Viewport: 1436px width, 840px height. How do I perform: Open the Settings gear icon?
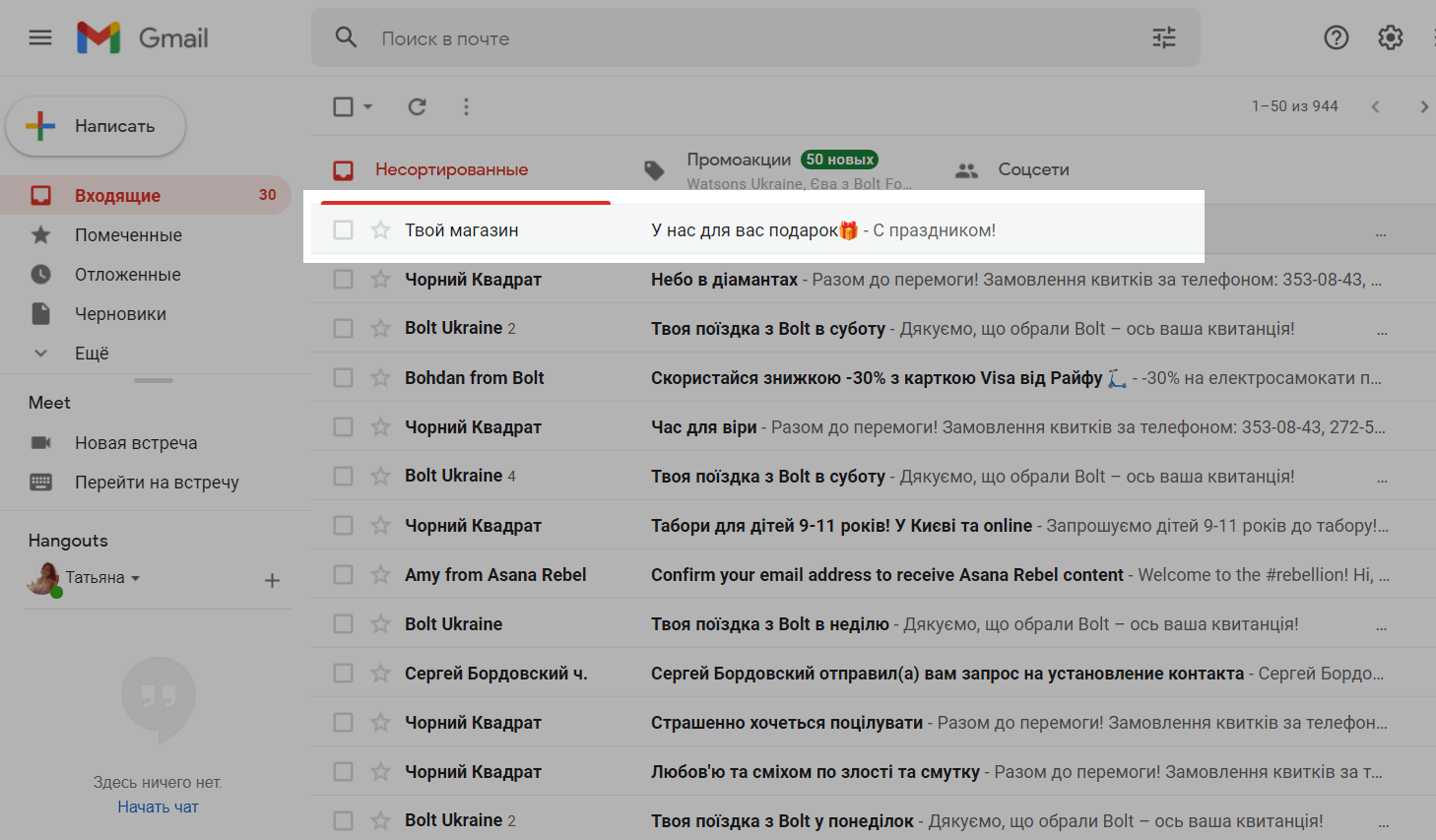click(x=1390, y=38)
